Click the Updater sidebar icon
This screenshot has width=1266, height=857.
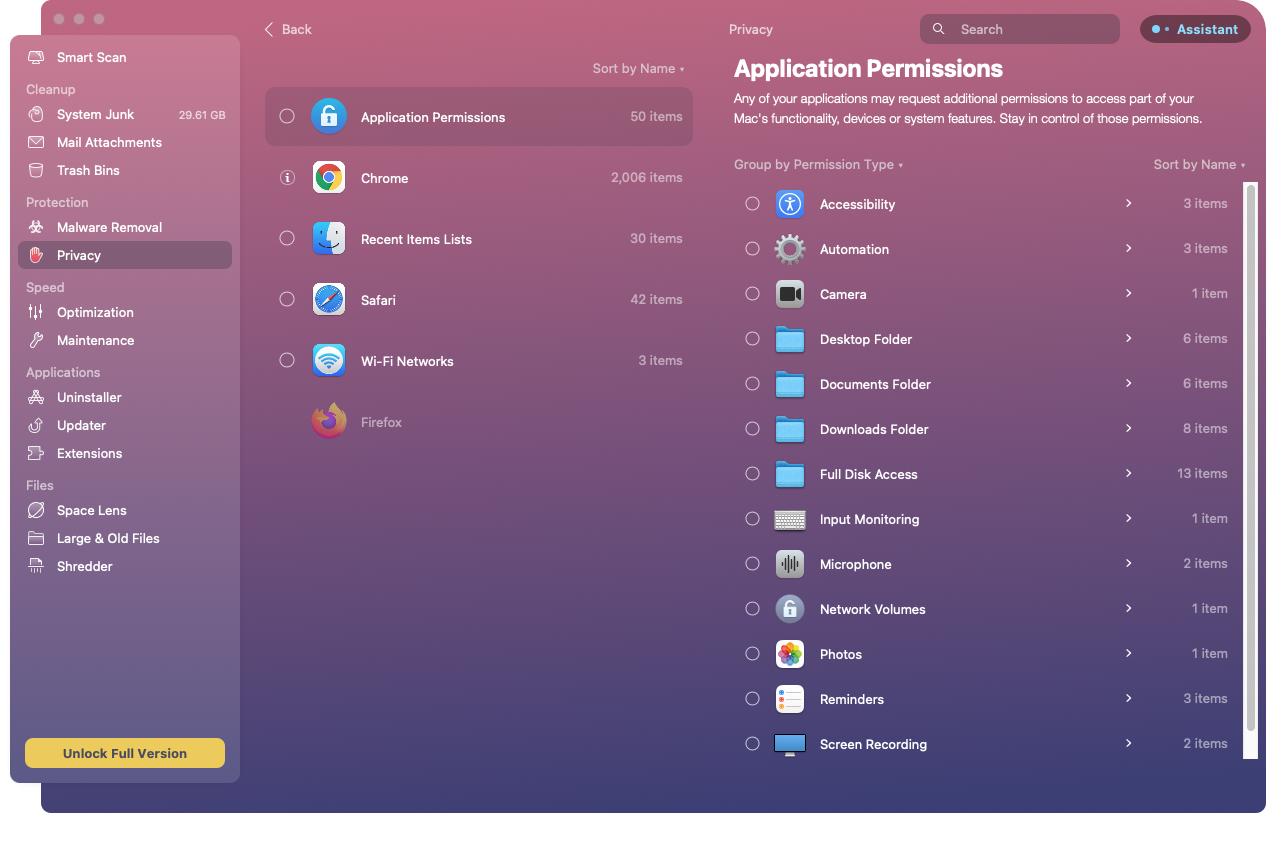[x=36, y=425]
